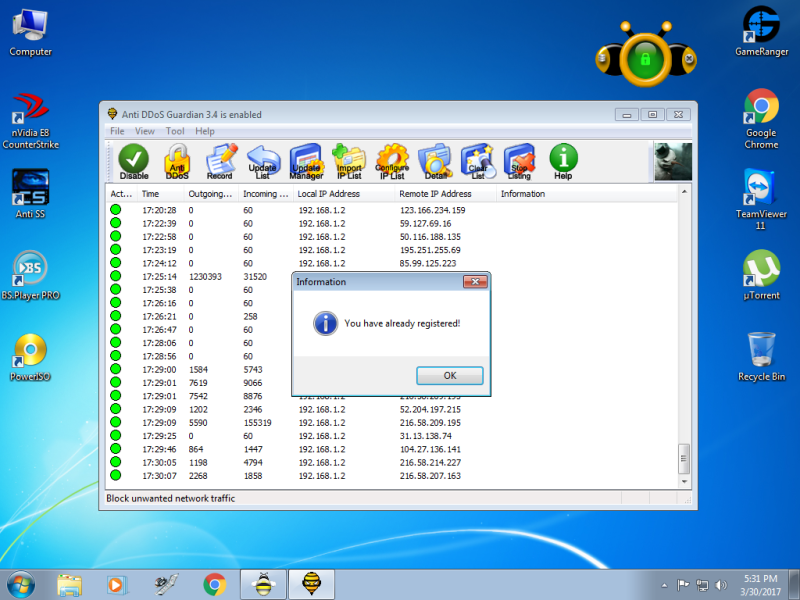Image resolution: width=800 pixels, height=600 pixels.
Task: Open the Tool menu
Action: (175, 131)
